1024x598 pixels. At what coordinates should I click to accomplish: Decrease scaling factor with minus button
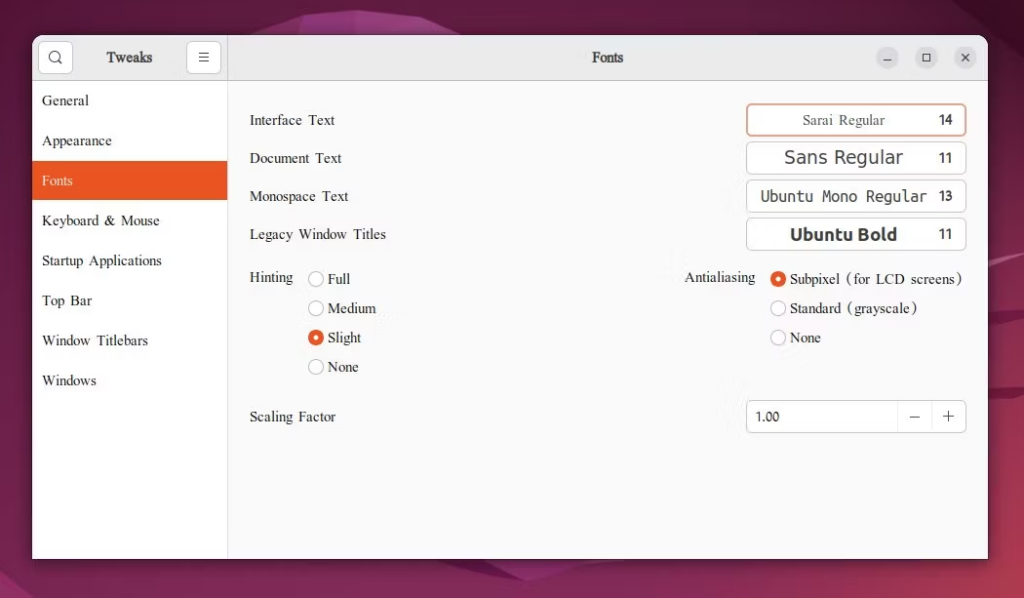tap(914, 417)
